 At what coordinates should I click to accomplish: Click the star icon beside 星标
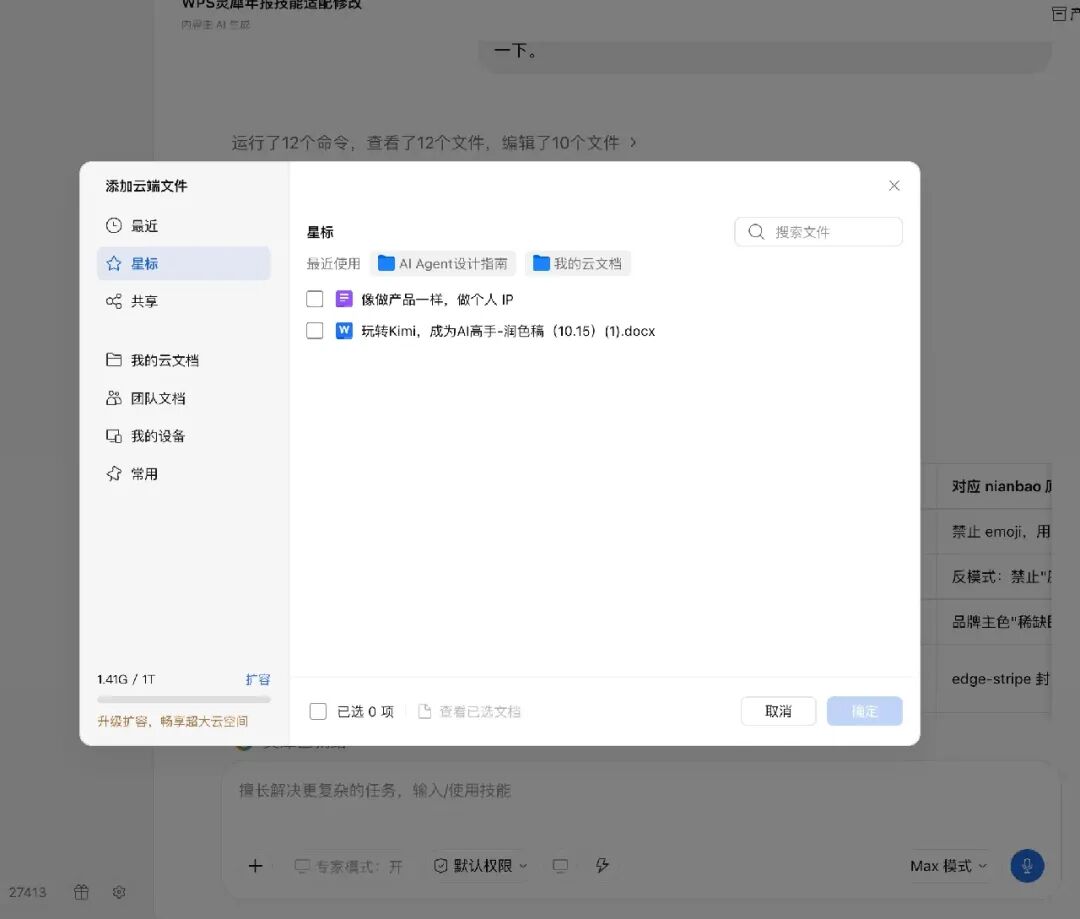[x=114, y=263]
